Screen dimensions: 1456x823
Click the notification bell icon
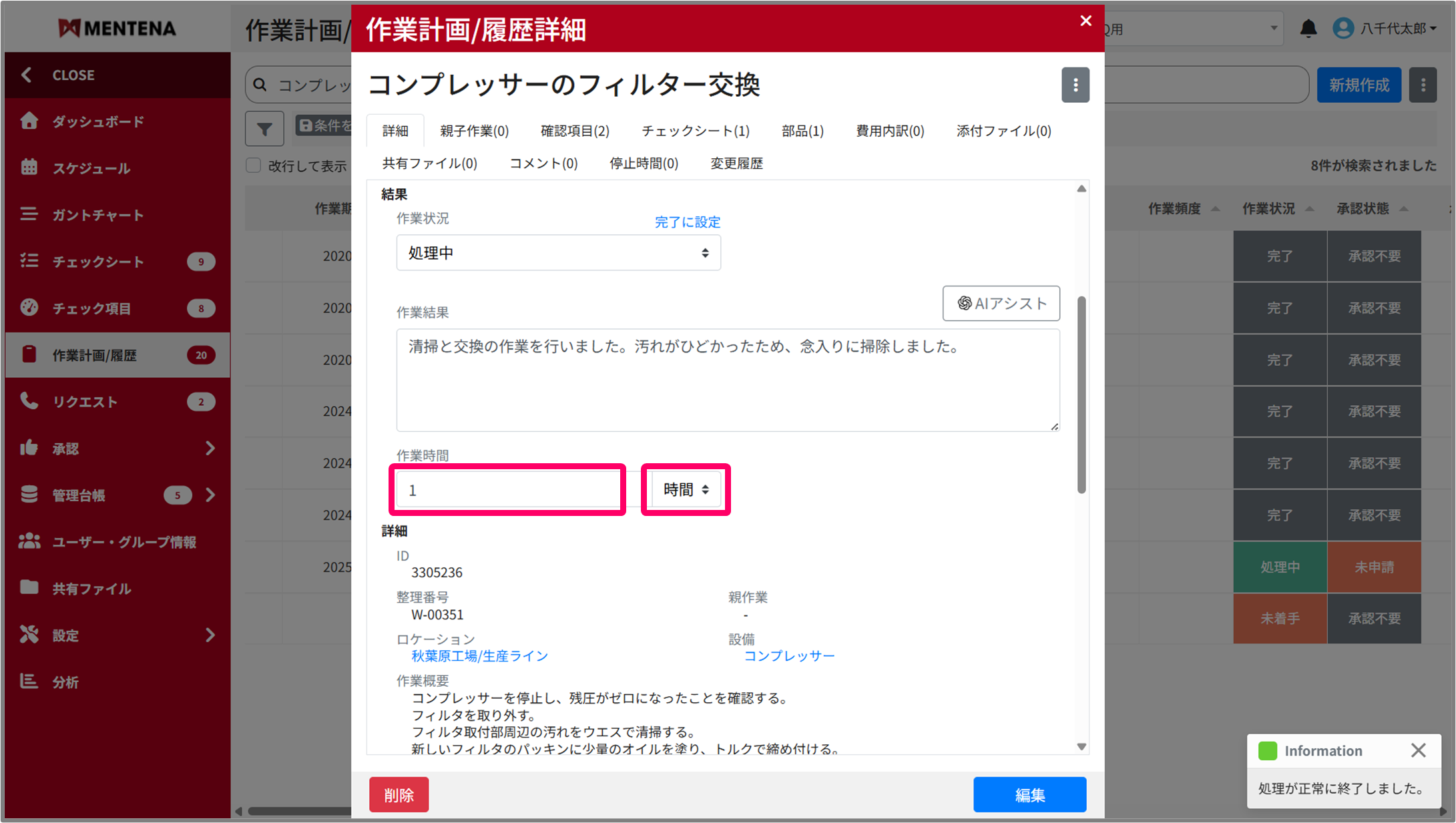(1308, 29)
